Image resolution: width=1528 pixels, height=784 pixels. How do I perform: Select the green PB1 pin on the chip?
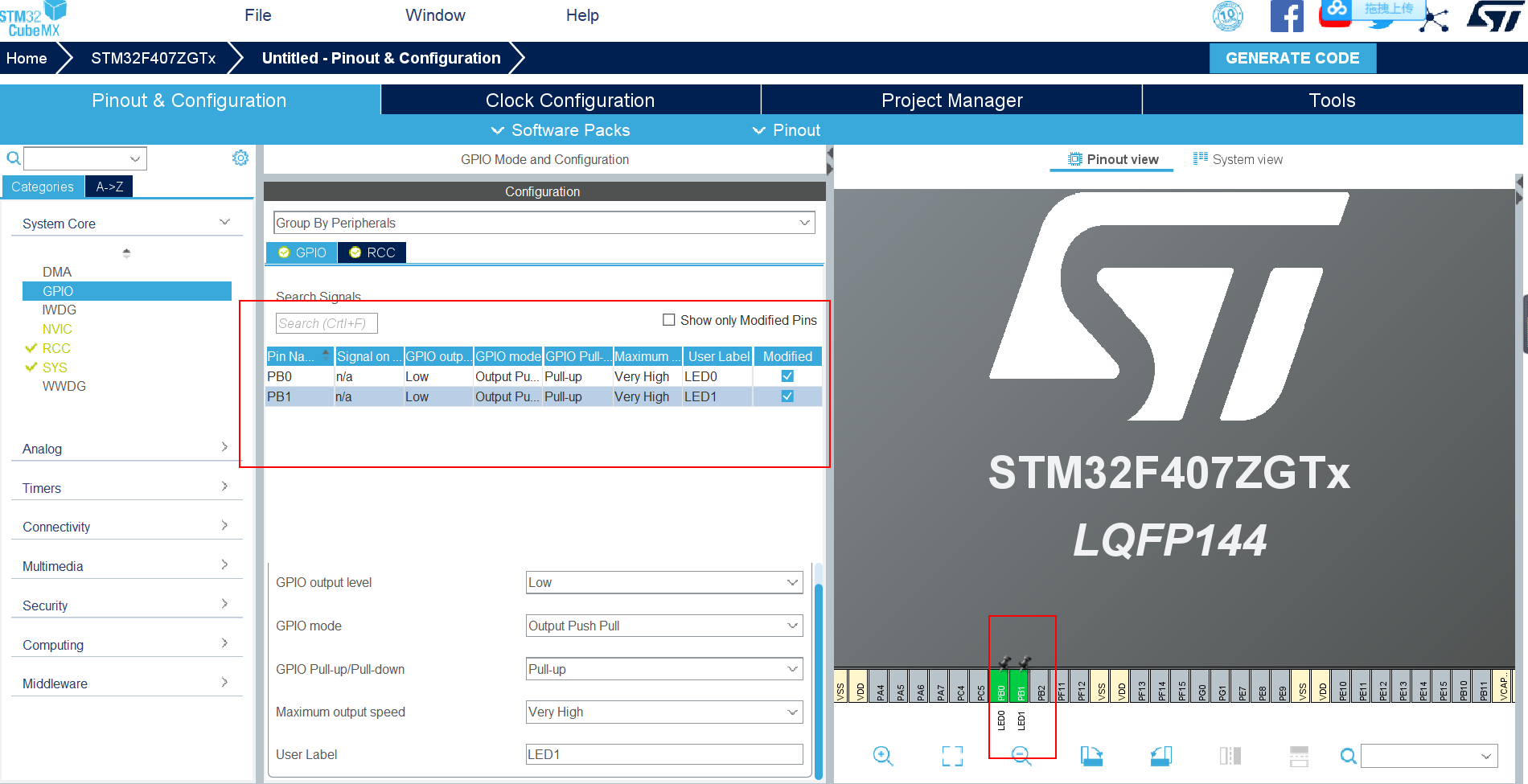coord(1021,687)
